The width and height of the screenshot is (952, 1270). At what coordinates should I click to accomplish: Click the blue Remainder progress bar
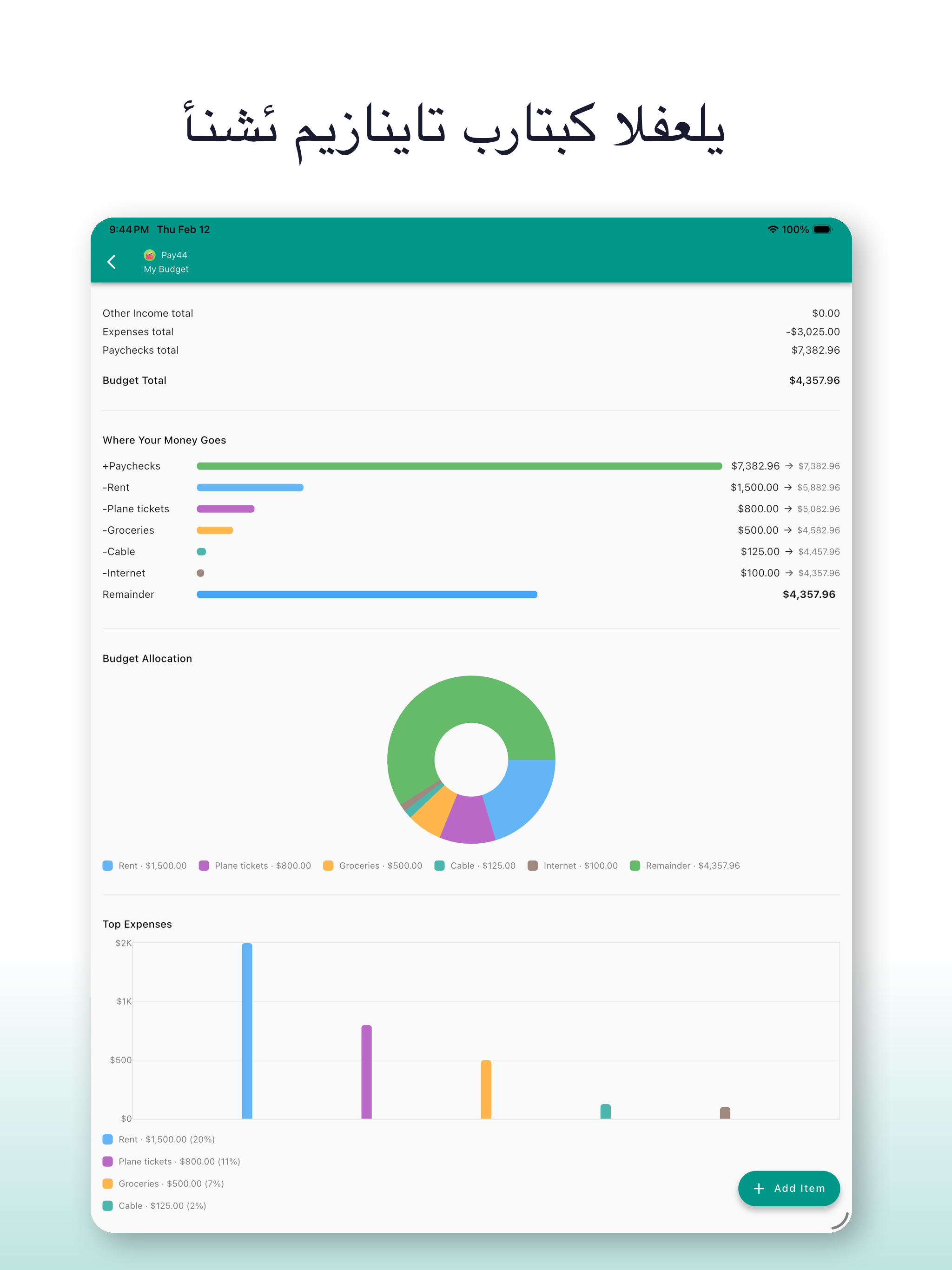point(367,594)
